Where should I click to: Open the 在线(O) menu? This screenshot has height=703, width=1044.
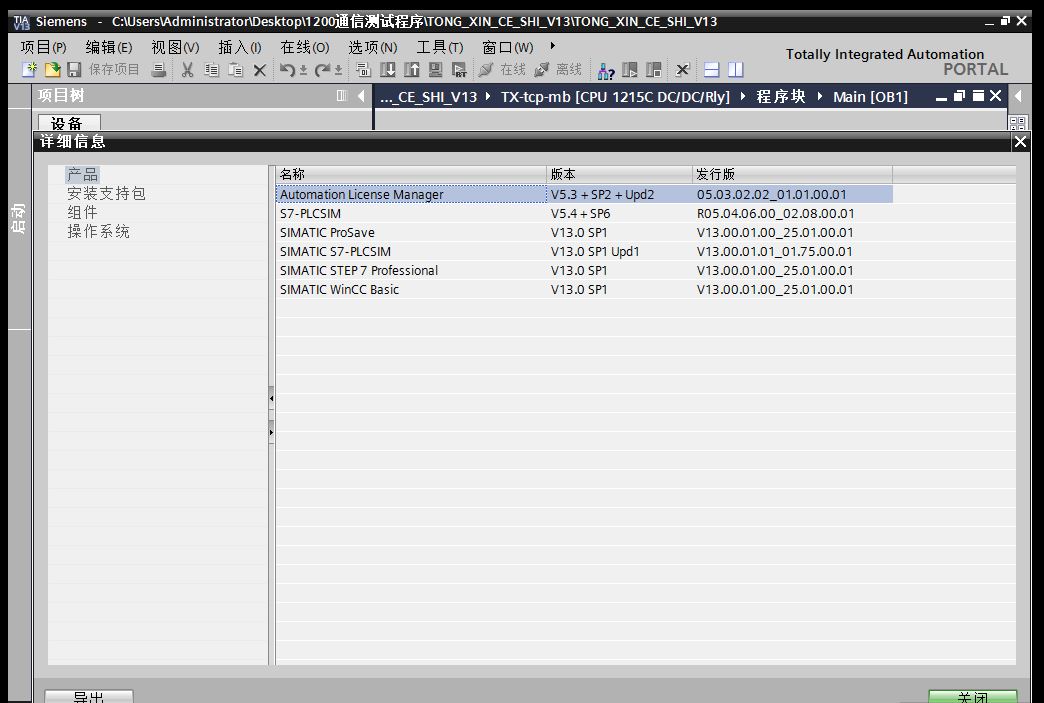point(305,47)
